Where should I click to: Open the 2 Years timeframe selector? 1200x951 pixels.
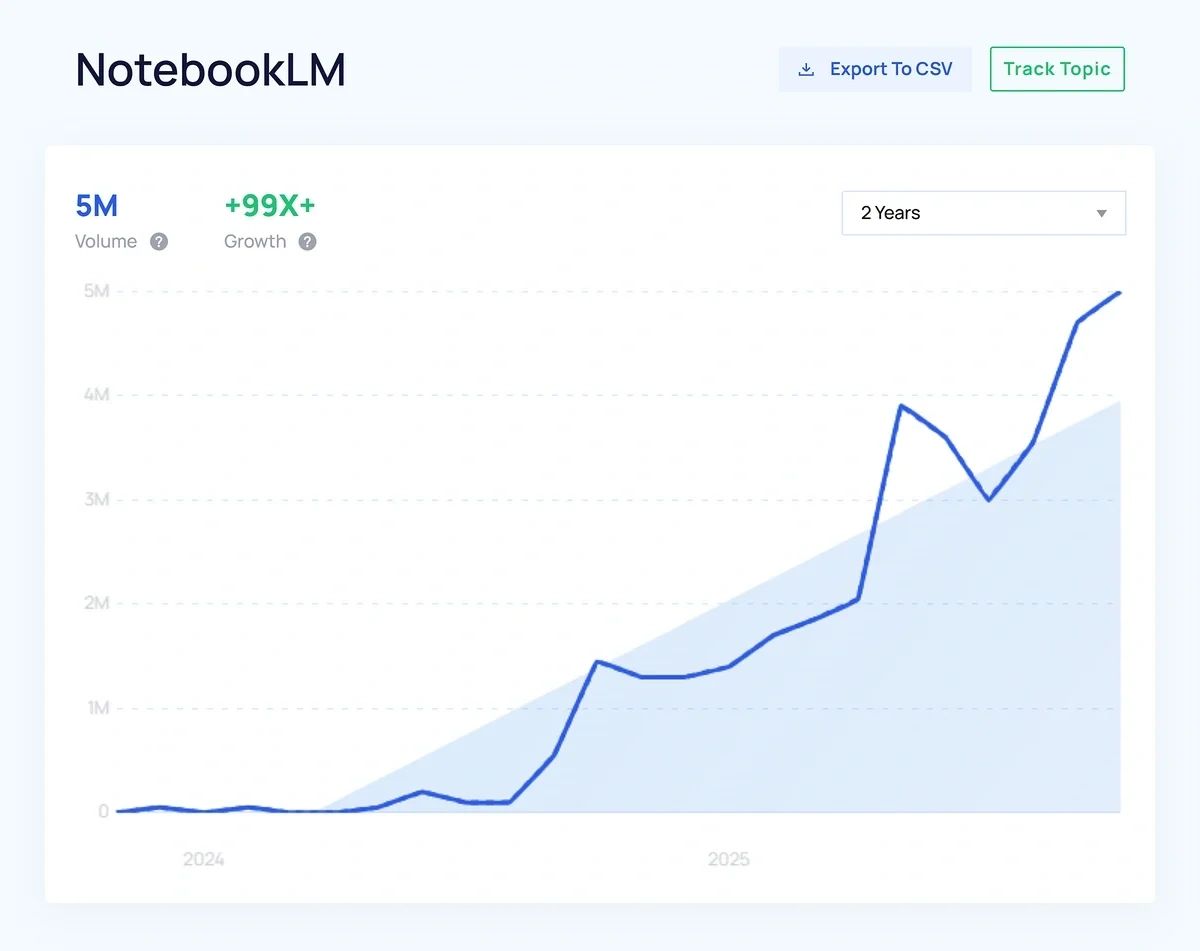pyautogui.click(x=983, y=214)
